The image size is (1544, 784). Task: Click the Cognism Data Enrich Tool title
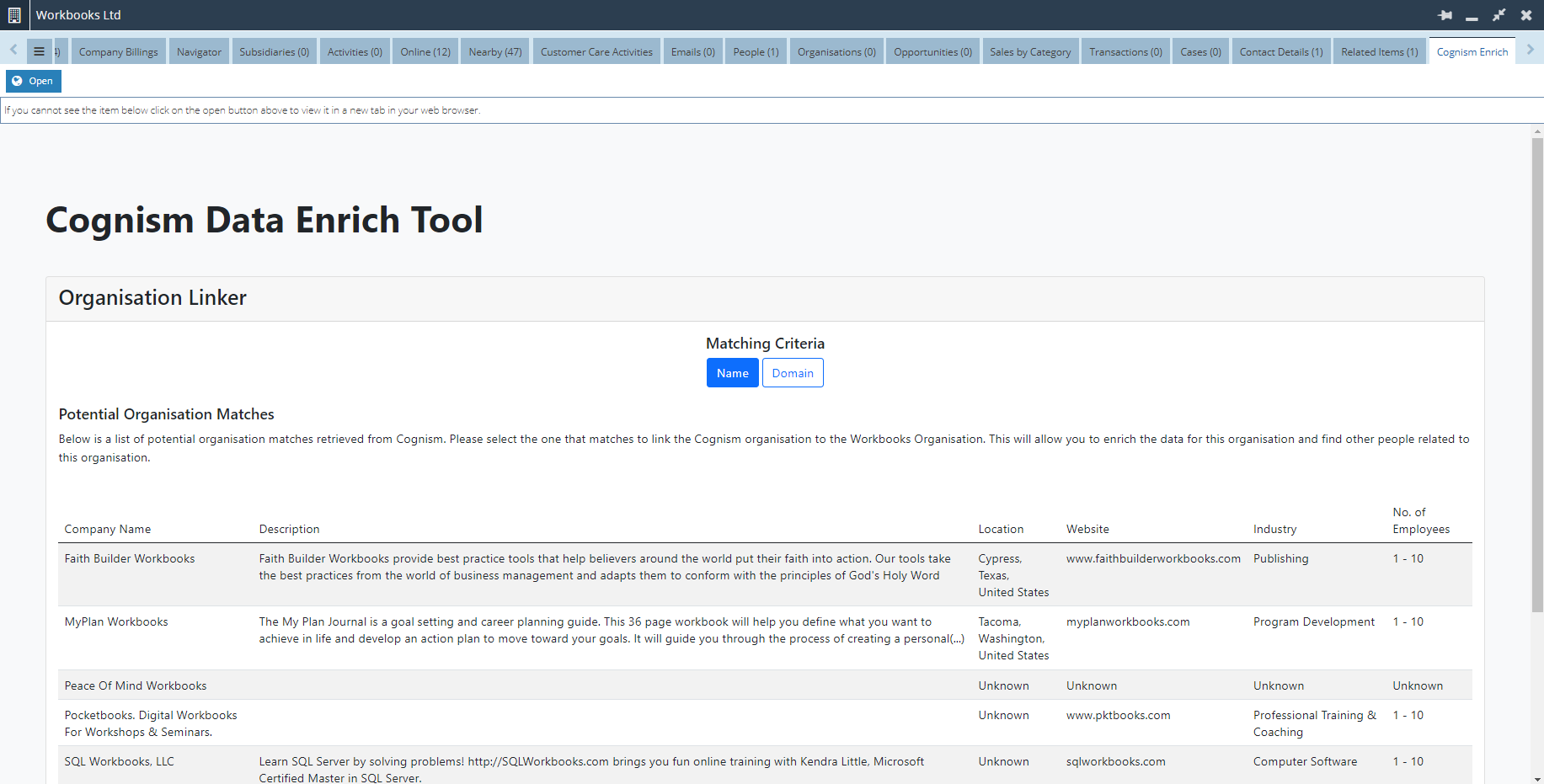(264, 221)
